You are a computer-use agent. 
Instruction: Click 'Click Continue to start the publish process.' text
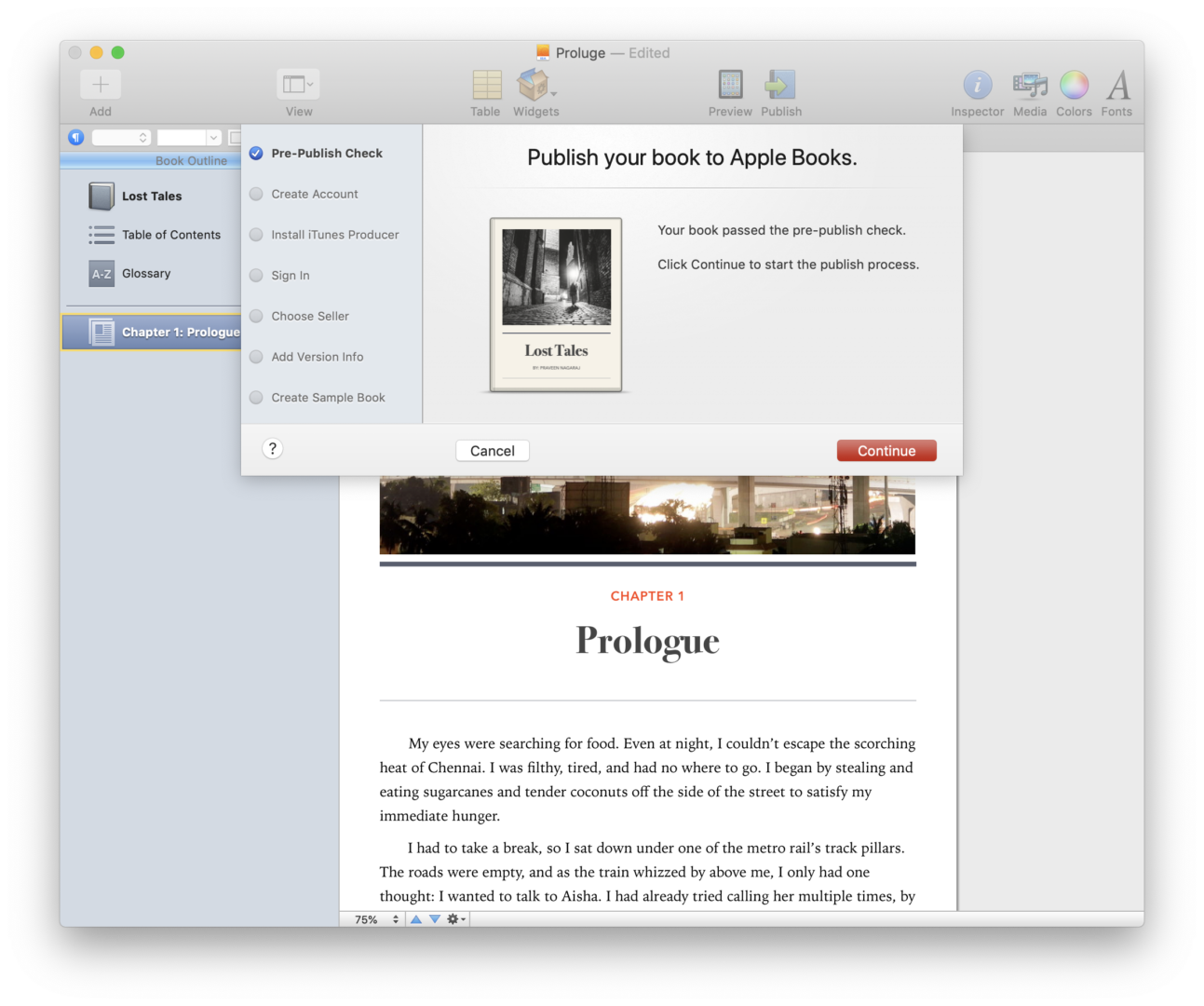click(788, 265)
